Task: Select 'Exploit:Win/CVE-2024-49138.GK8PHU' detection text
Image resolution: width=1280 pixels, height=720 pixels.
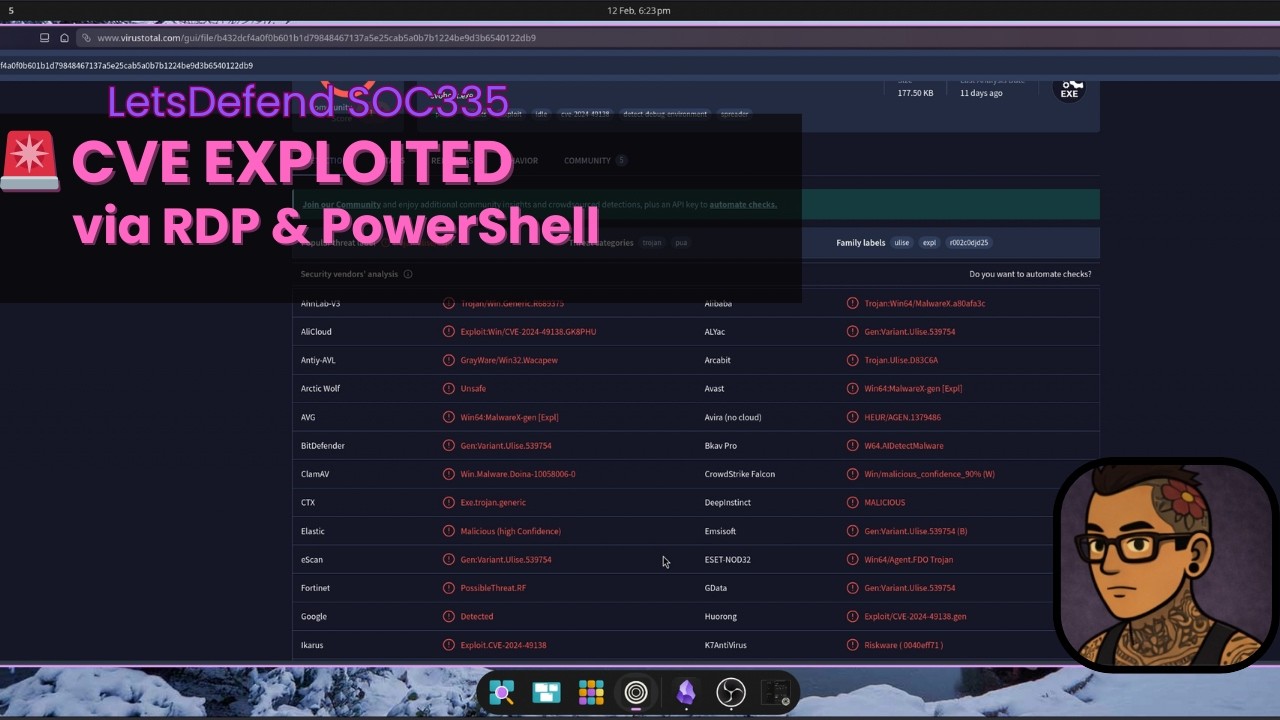Action: tap(528, 332)
